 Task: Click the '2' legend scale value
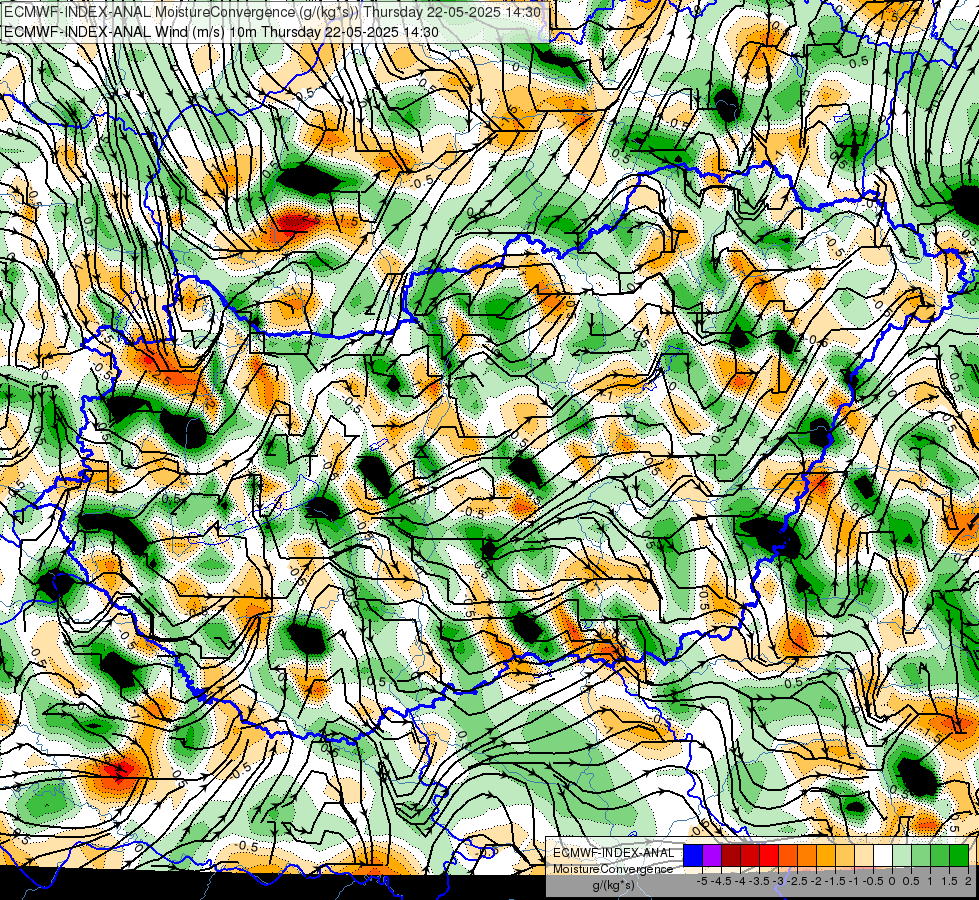[x=968, y=881]
